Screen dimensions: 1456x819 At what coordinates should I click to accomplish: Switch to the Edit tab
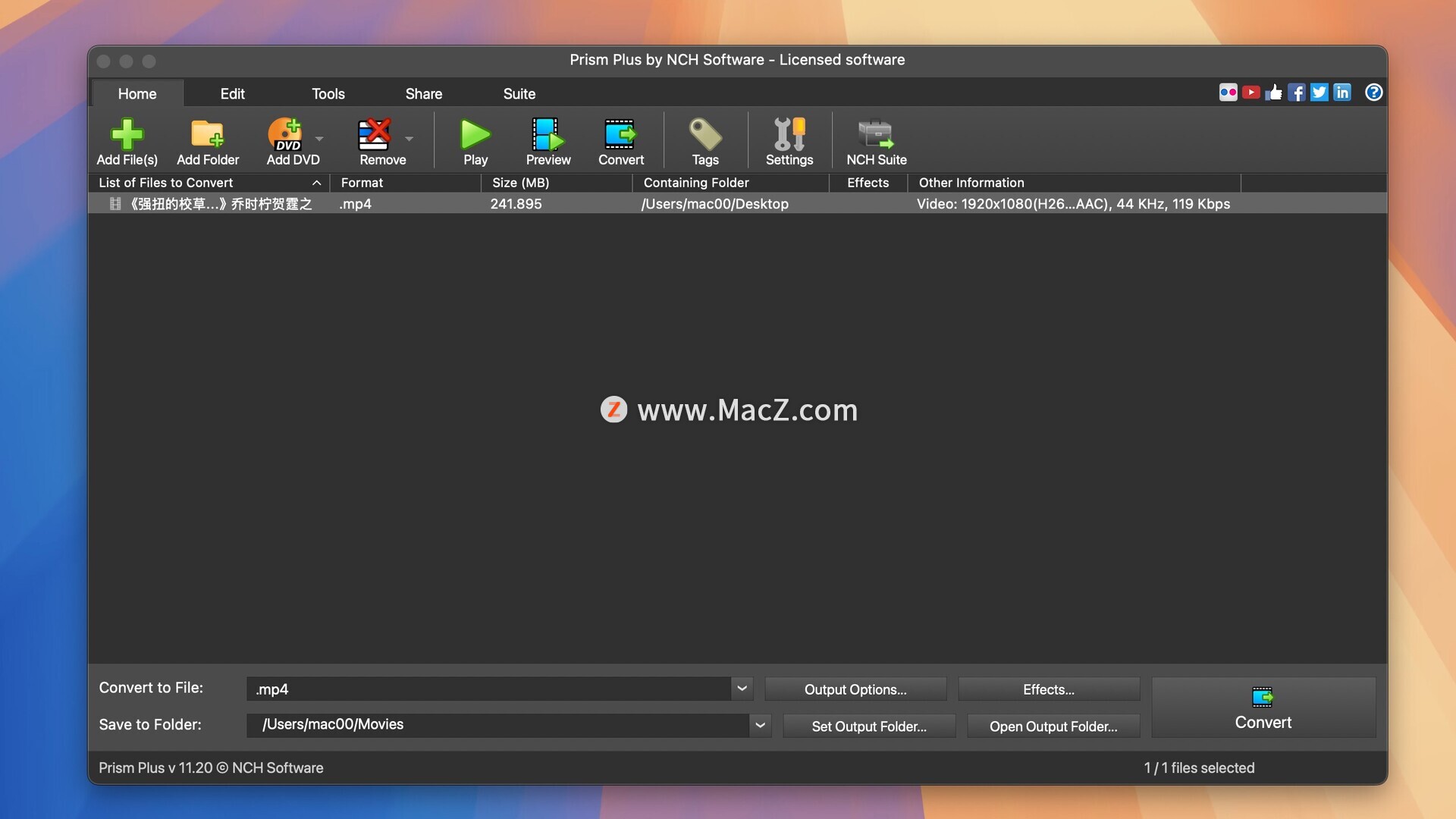232,93
